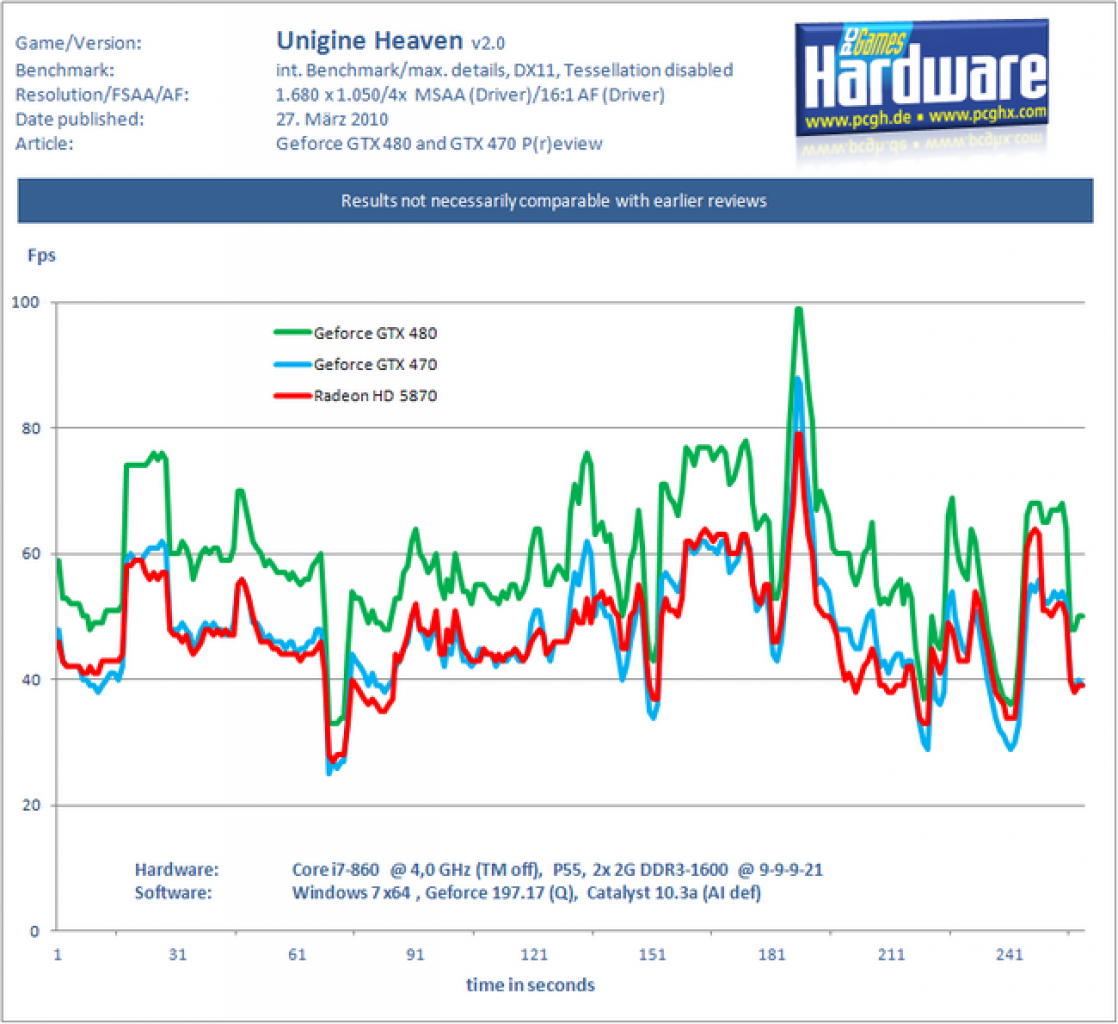This screenshot has height=1024, width=1118.
Task: Click the y-axis value '60'
Action: (30, 554)
